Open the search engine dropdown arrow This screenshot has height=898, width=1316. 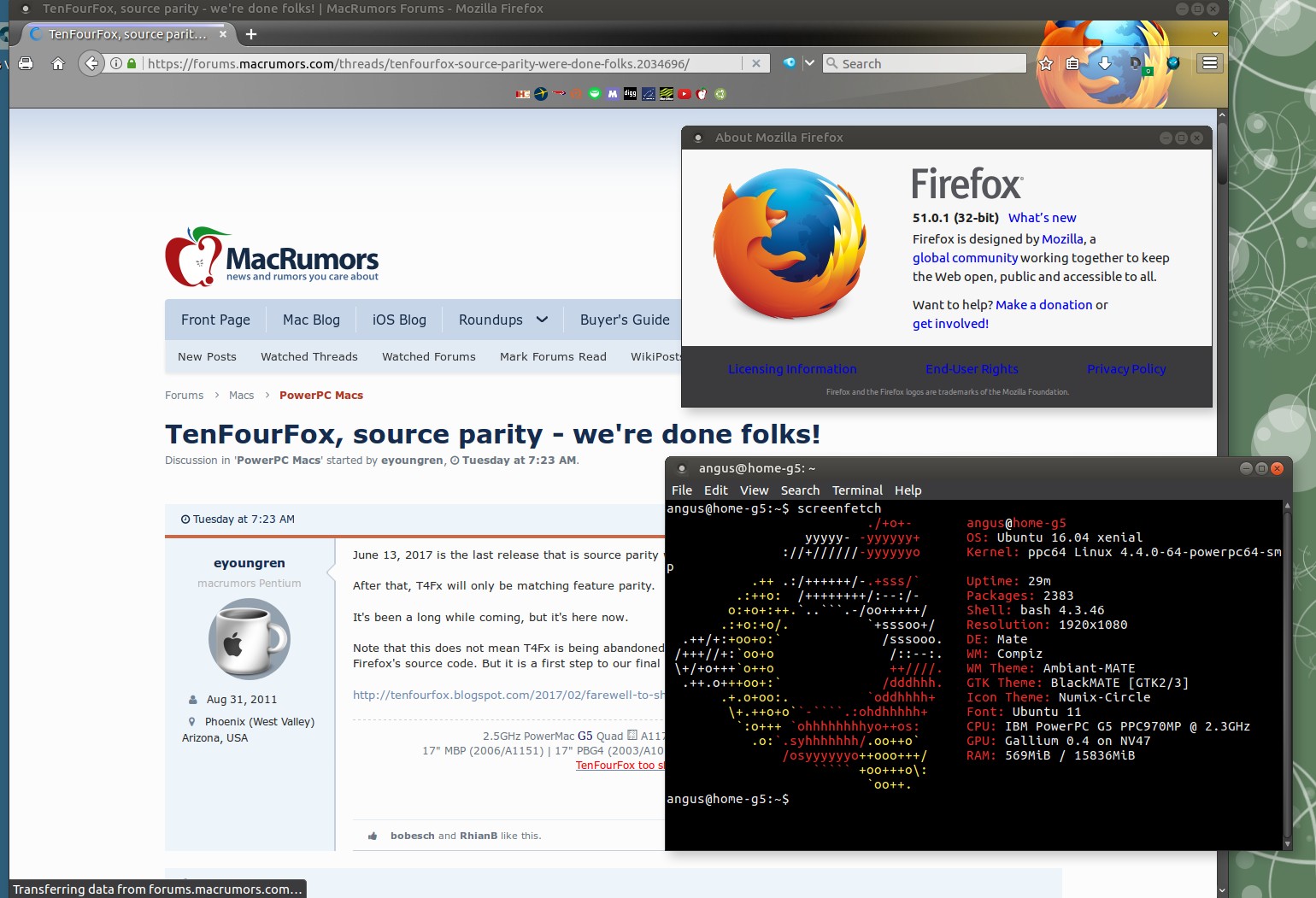tap(809, 63)
